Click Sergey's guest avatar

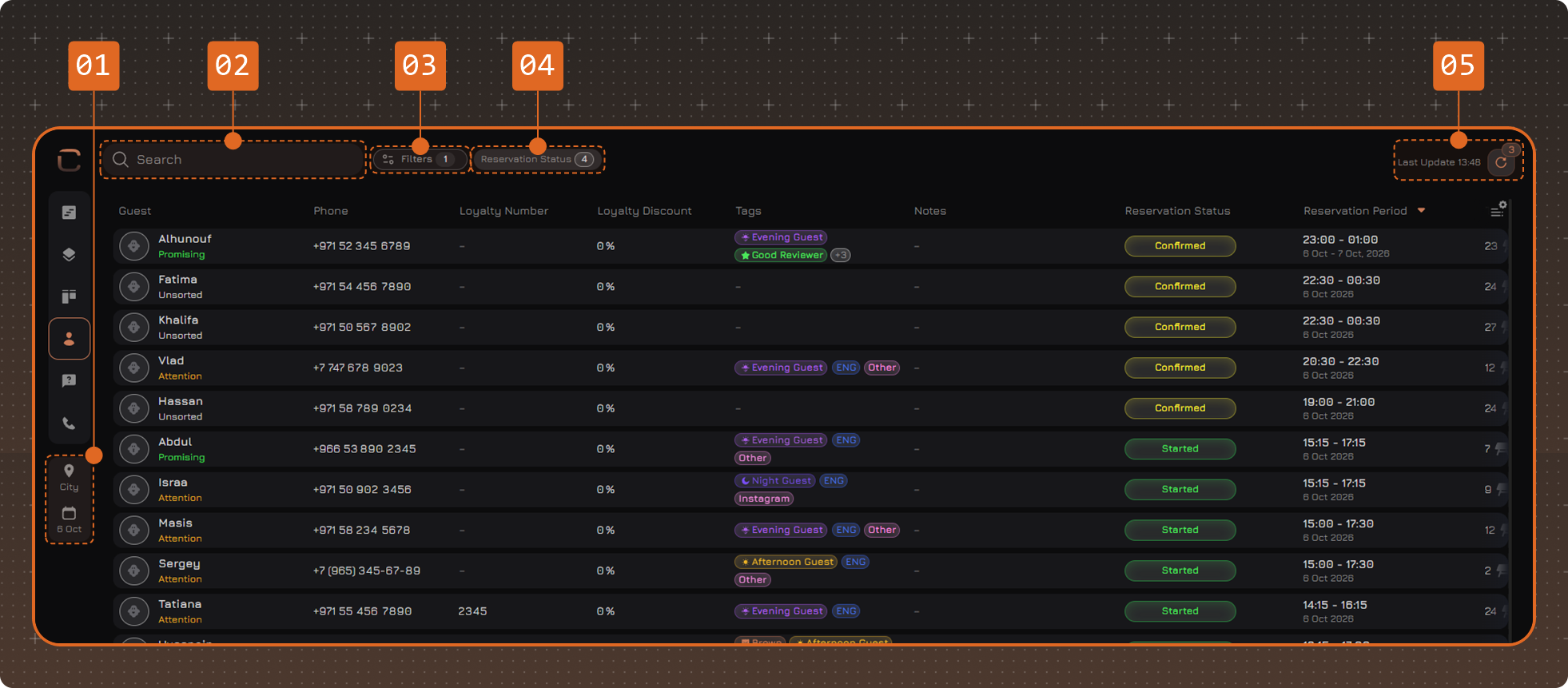pyautogui.click(x=134, y=571)
